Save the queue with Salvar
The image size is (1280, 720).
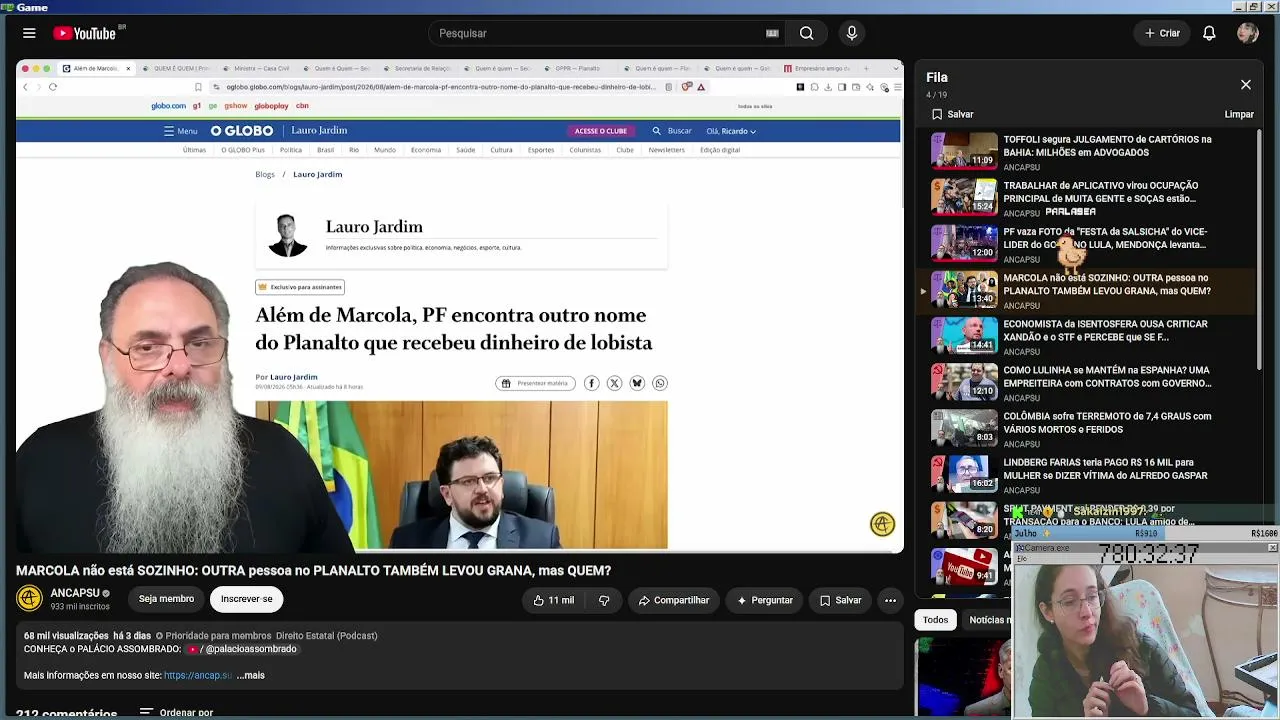[x=953, y=114]
